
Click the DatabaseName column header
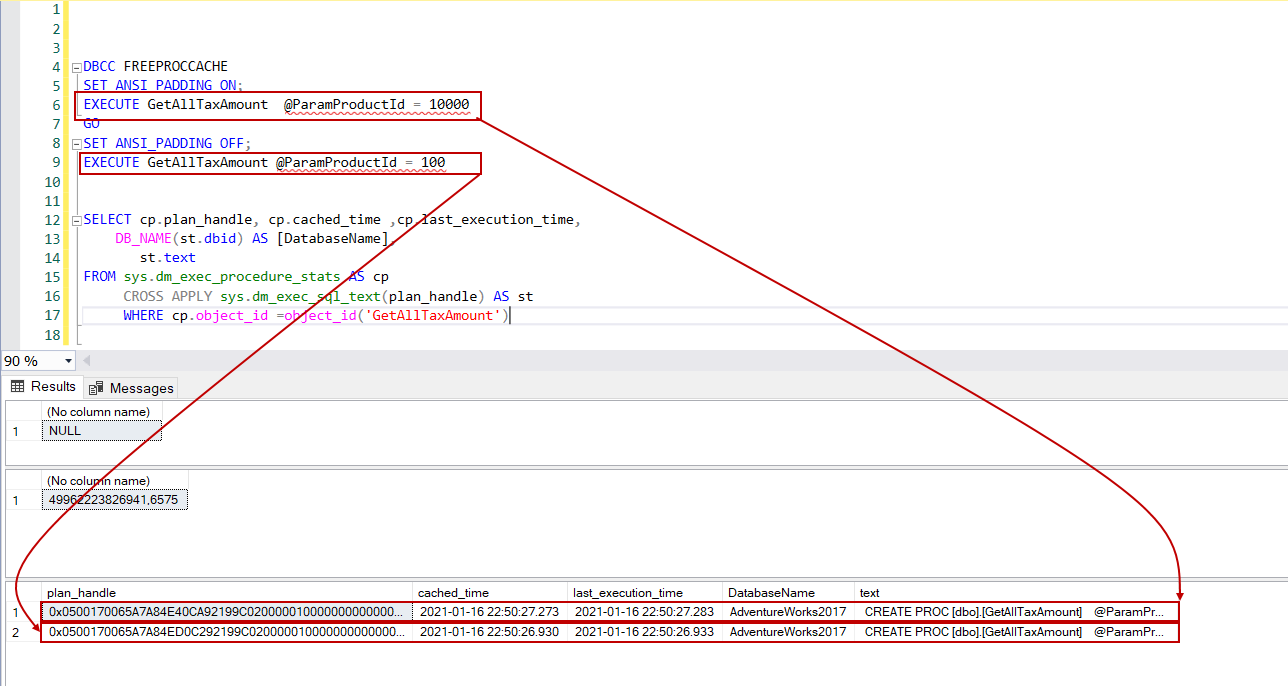click(790, 593)
